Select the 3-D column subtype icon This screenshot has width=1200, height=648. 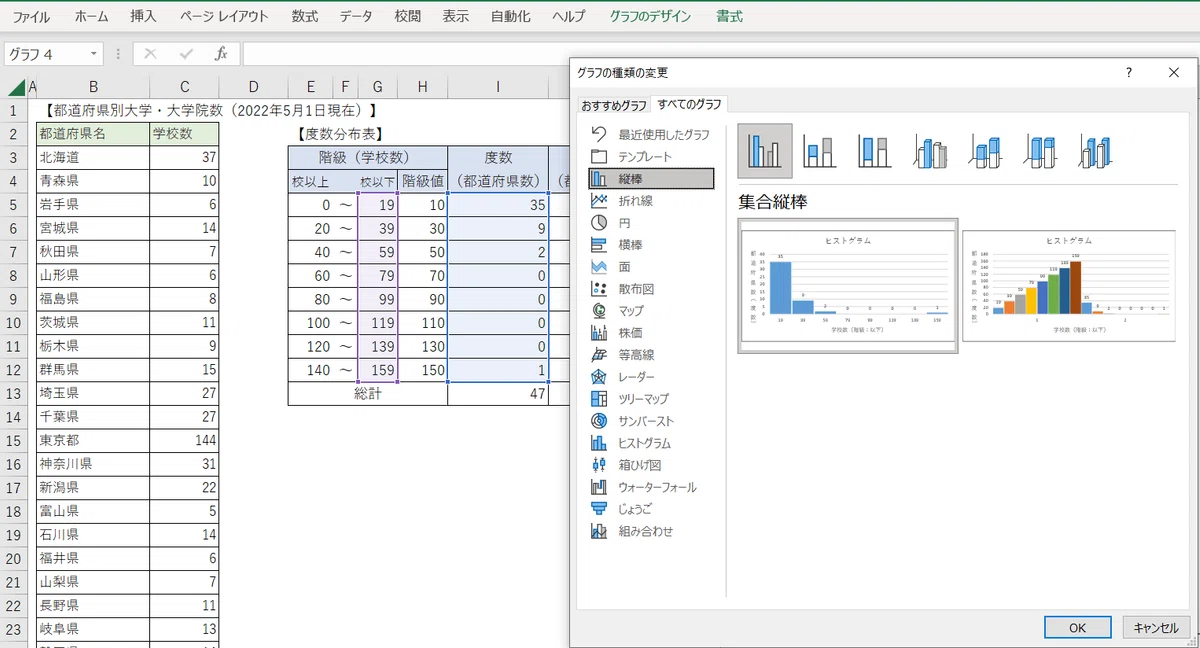1097,151
